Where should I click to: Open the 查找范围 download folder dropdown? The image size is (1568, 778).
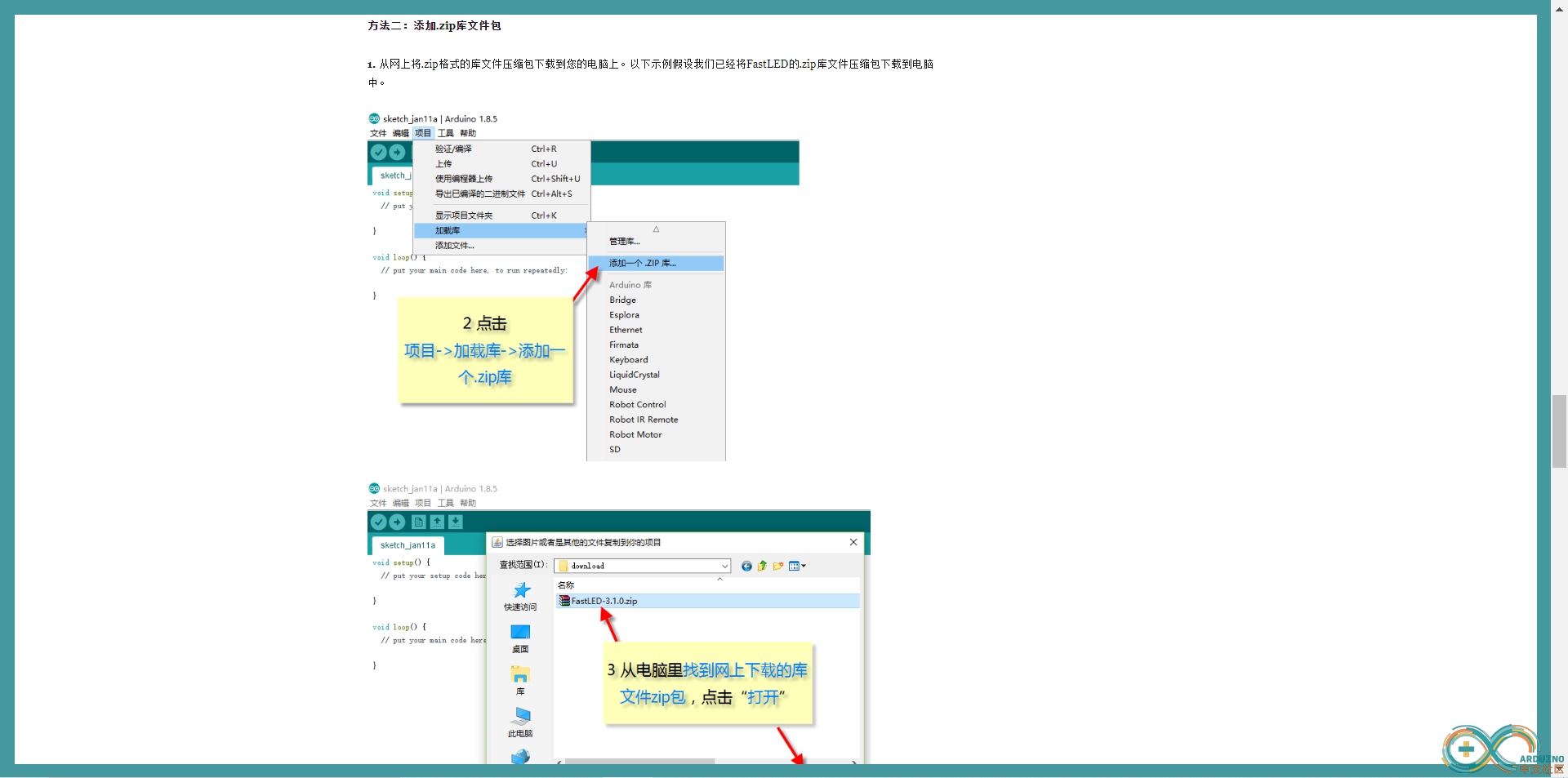click(642, 566)
